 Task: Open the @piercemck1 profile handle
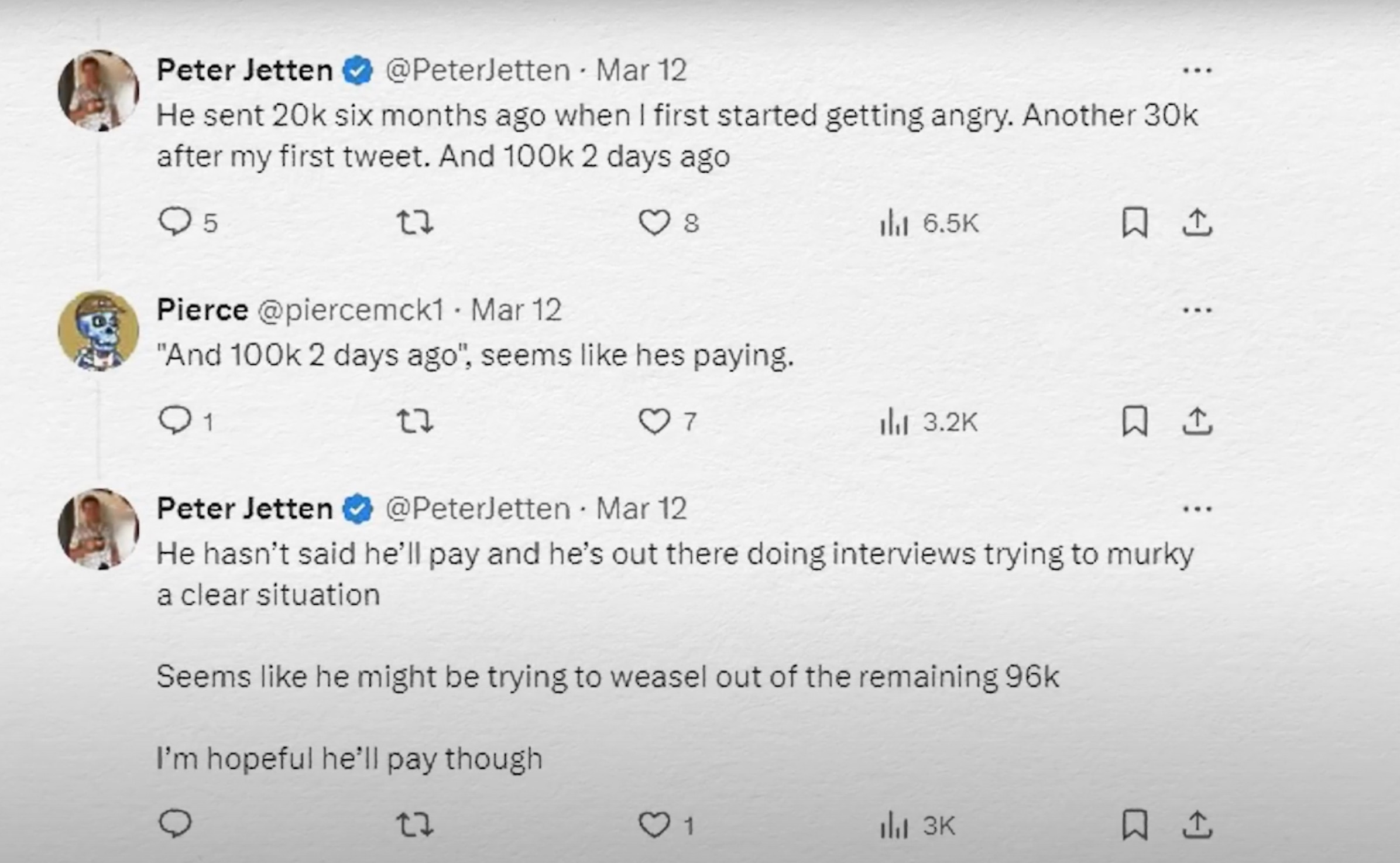point(351,310)
